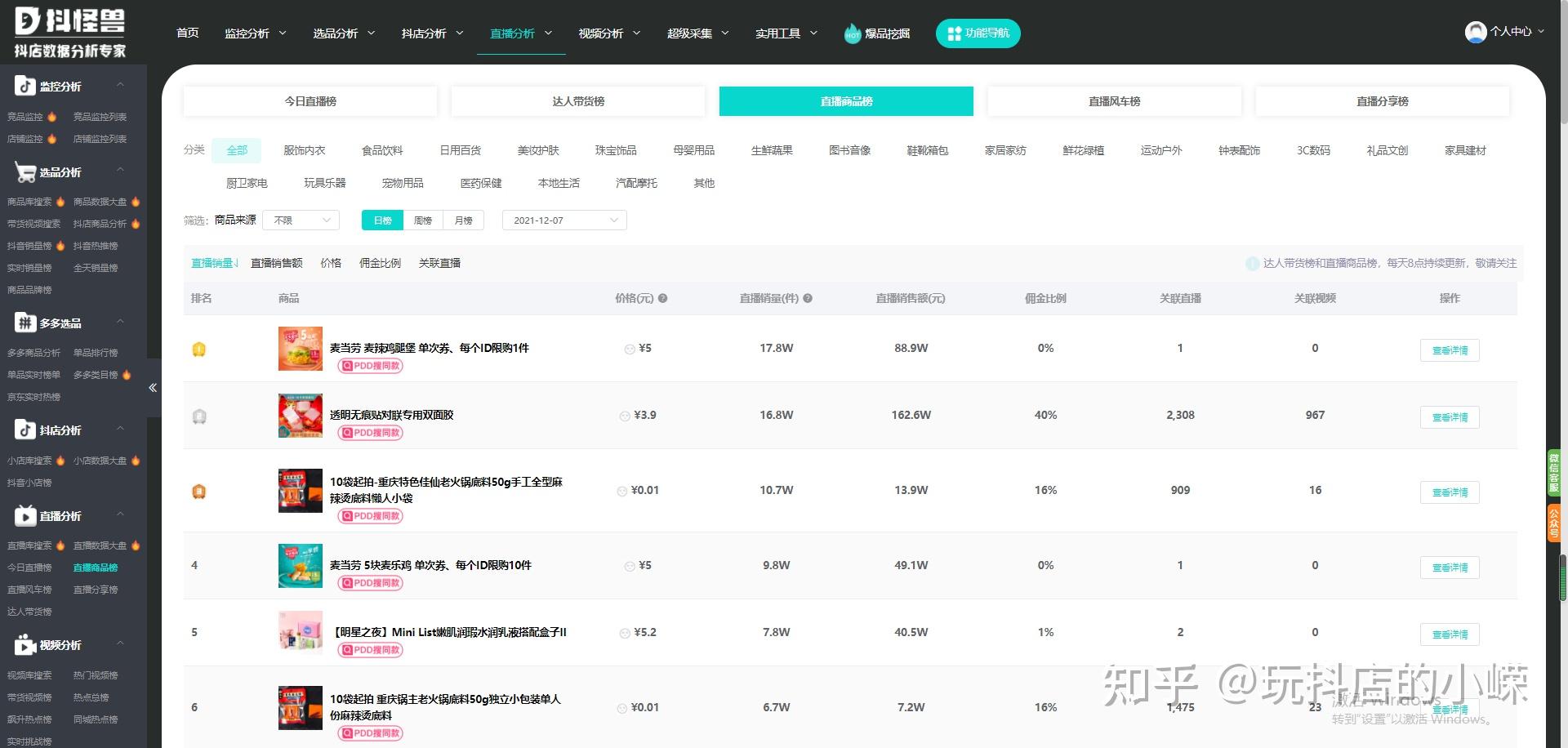Click the 监控分析 TikTok icon in sidebar

tap(24, 86)
